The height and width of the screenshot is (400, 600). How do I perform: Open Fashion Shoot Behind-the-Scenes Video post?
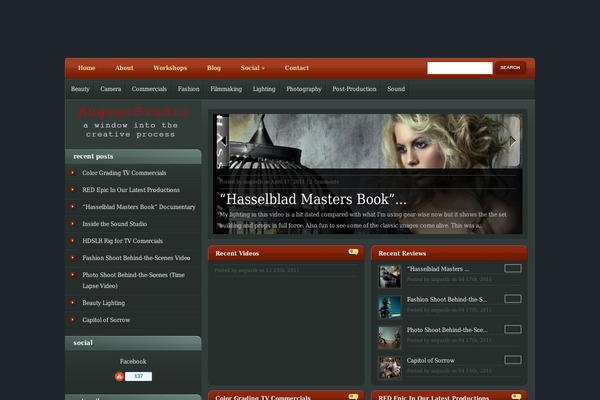tap(136, 258)
